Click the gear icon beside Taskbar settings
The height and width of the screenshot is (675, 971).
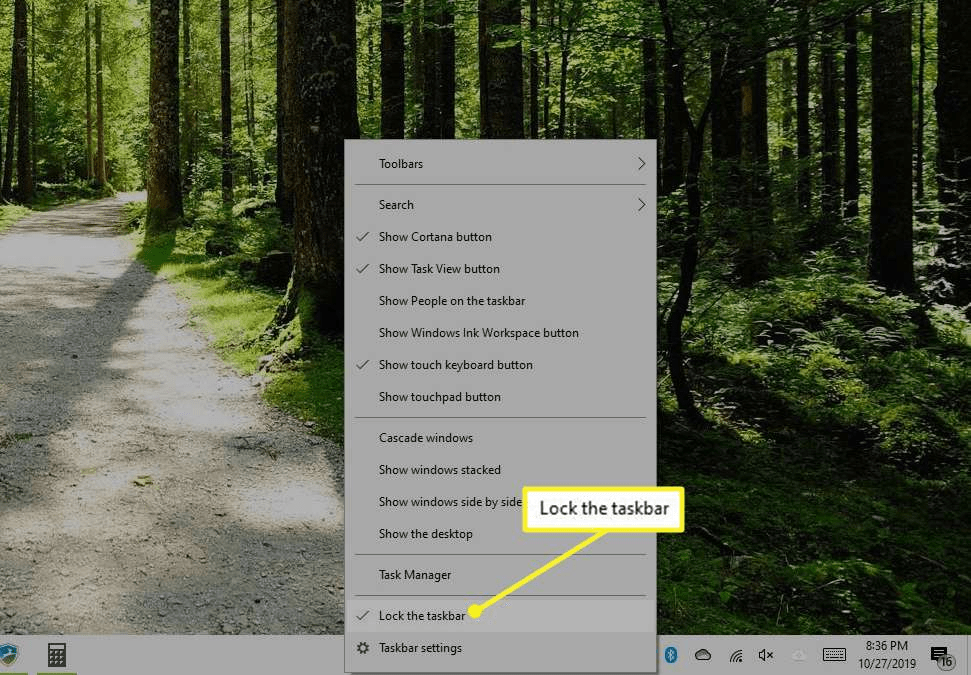click(x=363, y=648)
